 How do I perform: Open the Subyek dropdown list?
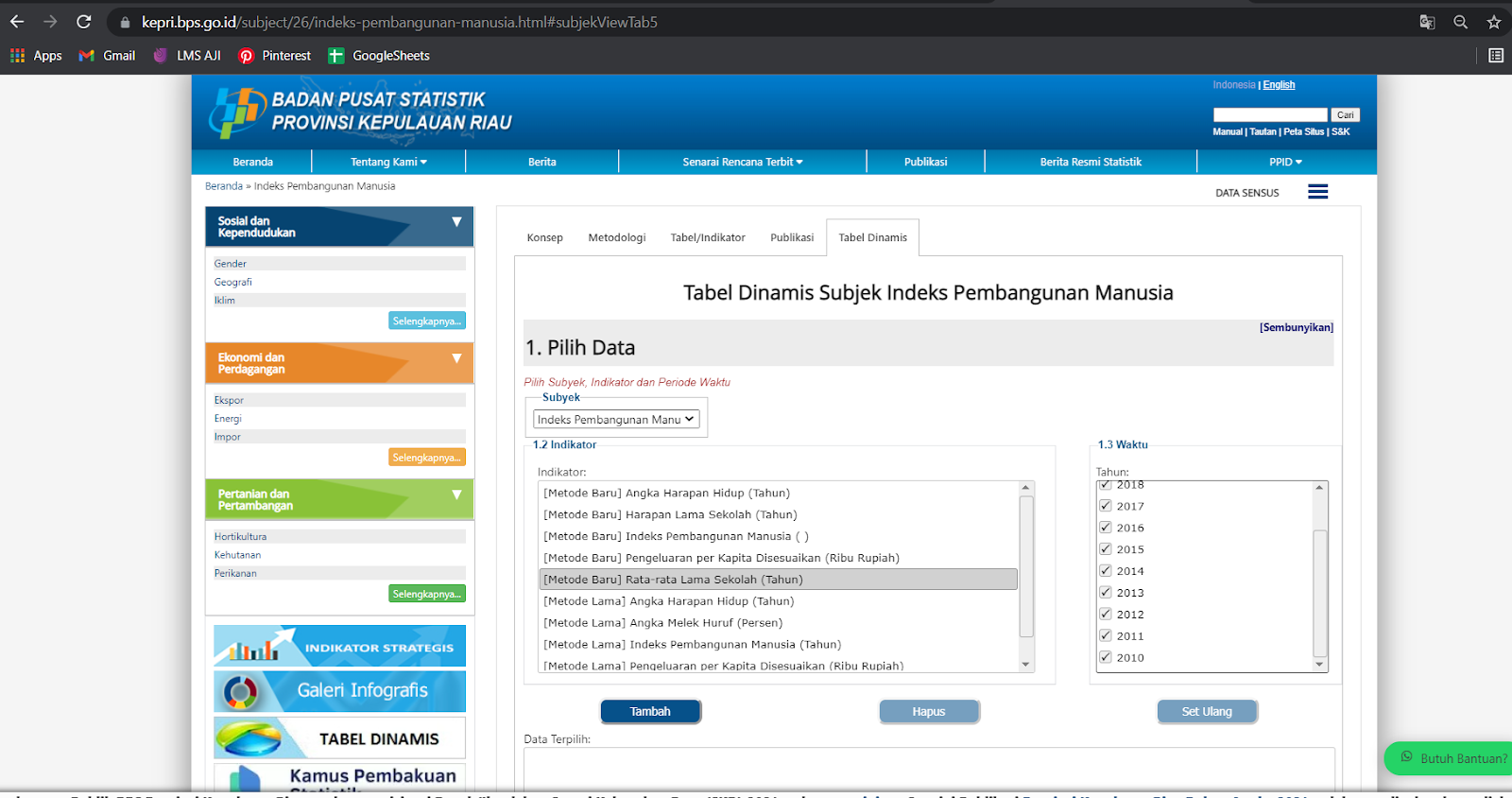tap(616, 419)
